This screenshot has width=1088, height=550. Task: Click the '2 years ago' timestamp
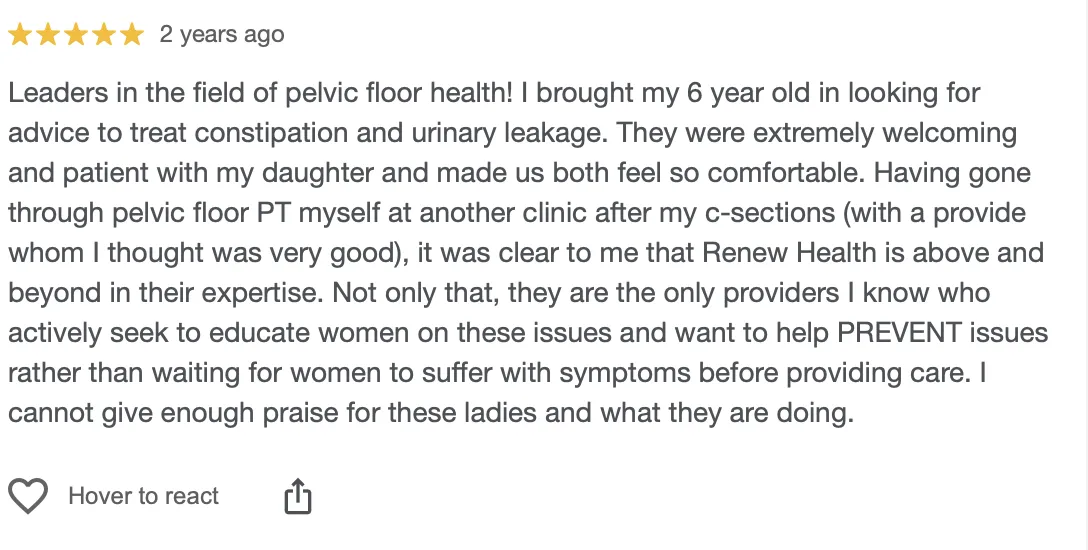tap(222, 34)
